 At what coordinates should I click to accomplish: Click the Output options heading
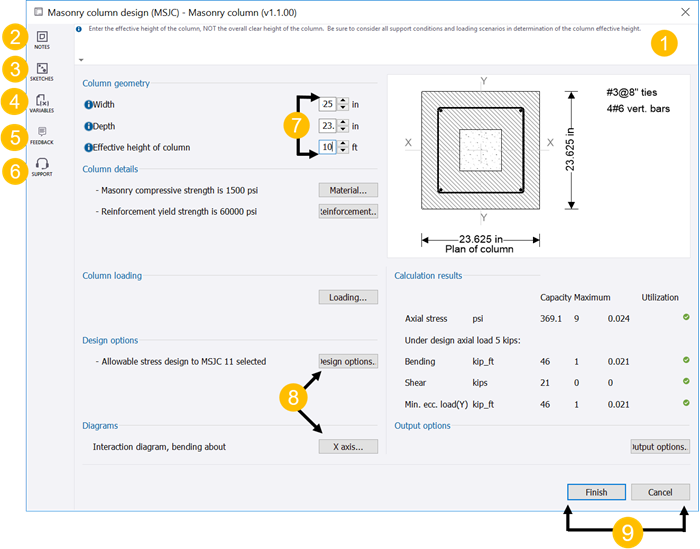[x=422, y=426]
